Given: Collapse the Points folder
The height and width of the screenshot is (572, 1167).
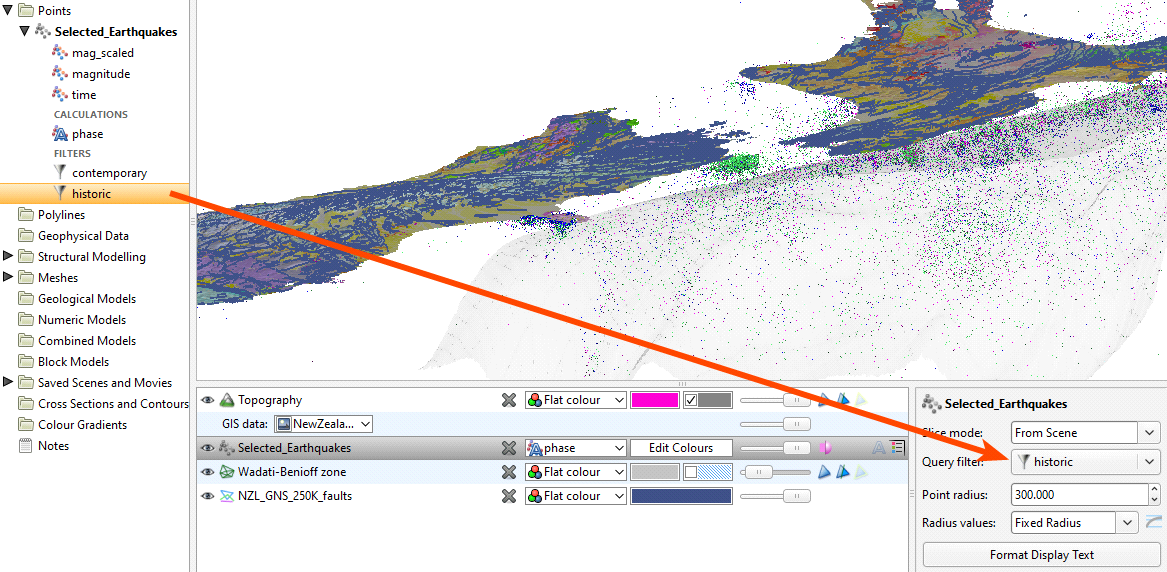Looking at the screenshot, I should coord(8,10).
